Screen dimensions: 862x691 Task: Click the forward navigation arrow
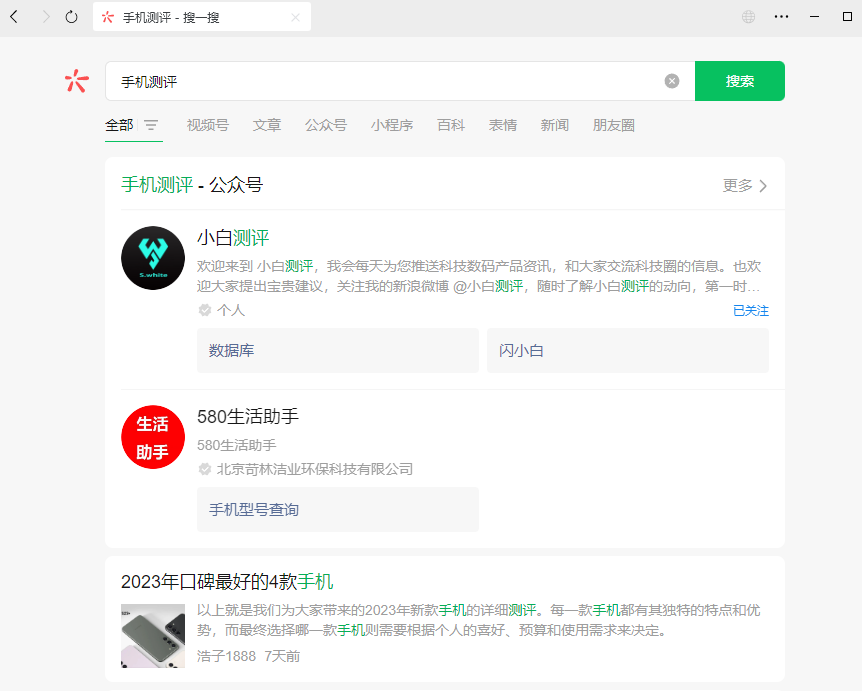(x=46, y=17)
